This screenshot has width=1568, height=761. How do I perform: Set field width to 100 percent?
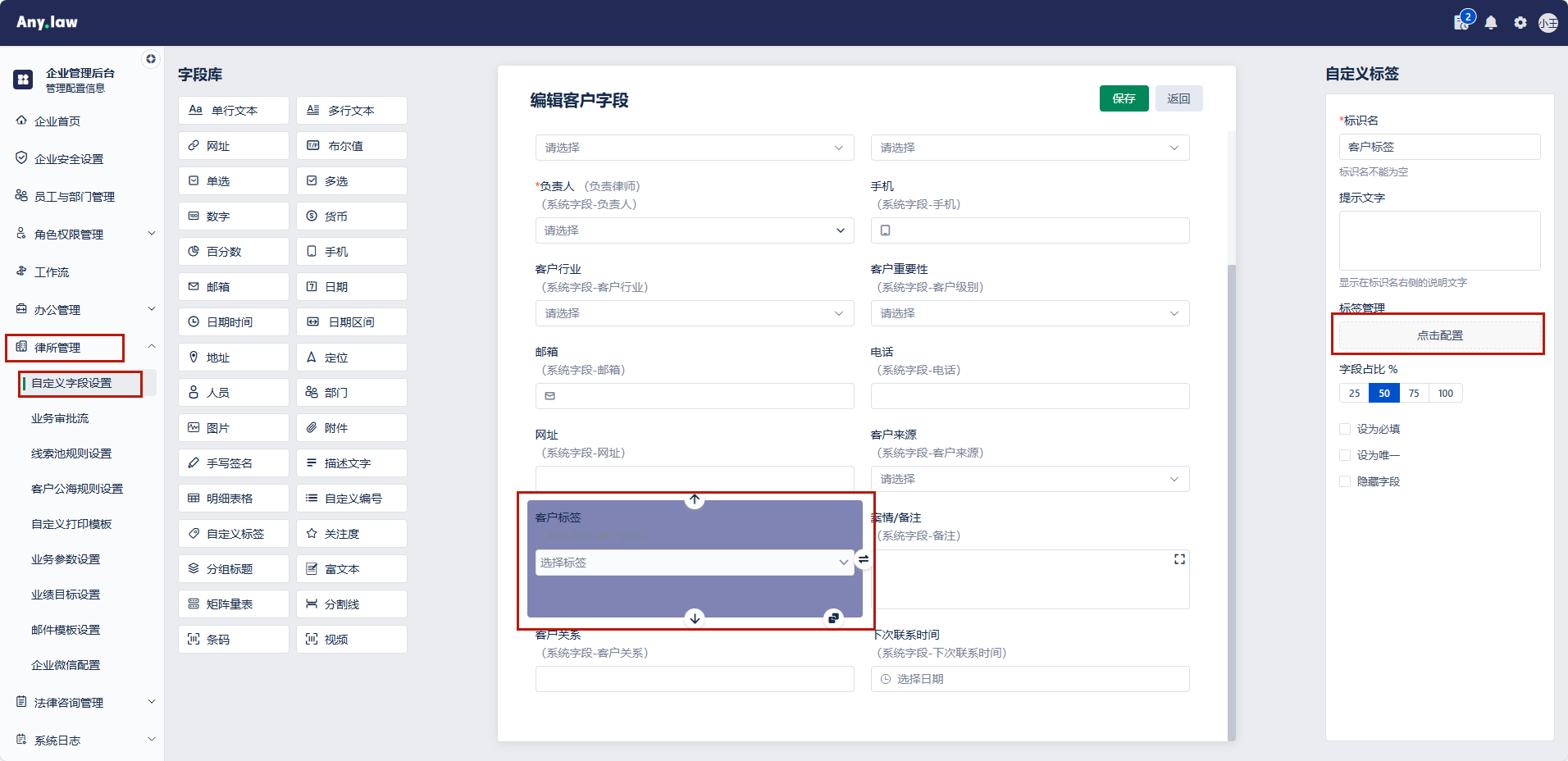click(1445, 394)
